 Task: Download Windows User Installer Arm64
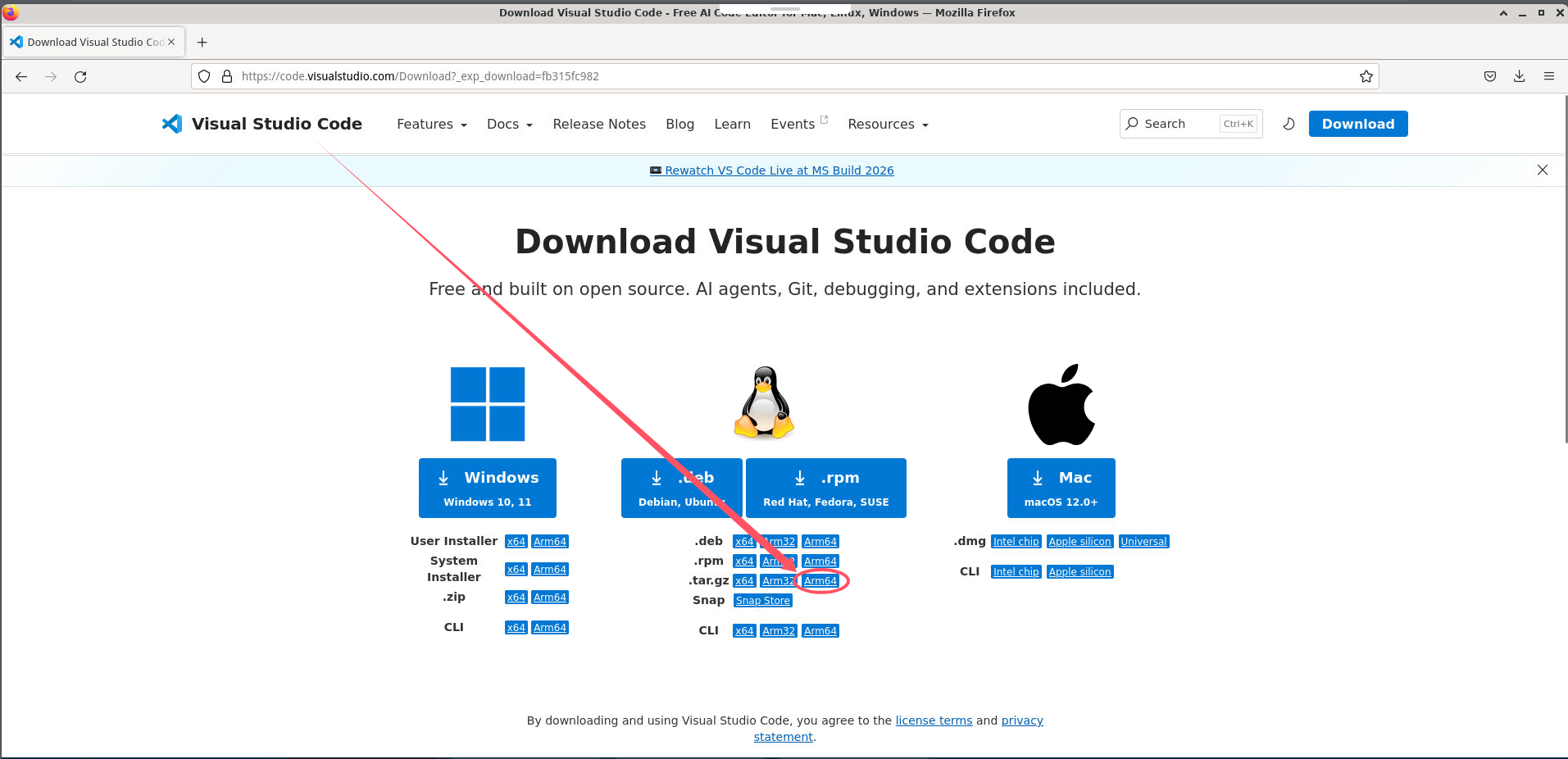pyautogui.click(x=550, y=542)
